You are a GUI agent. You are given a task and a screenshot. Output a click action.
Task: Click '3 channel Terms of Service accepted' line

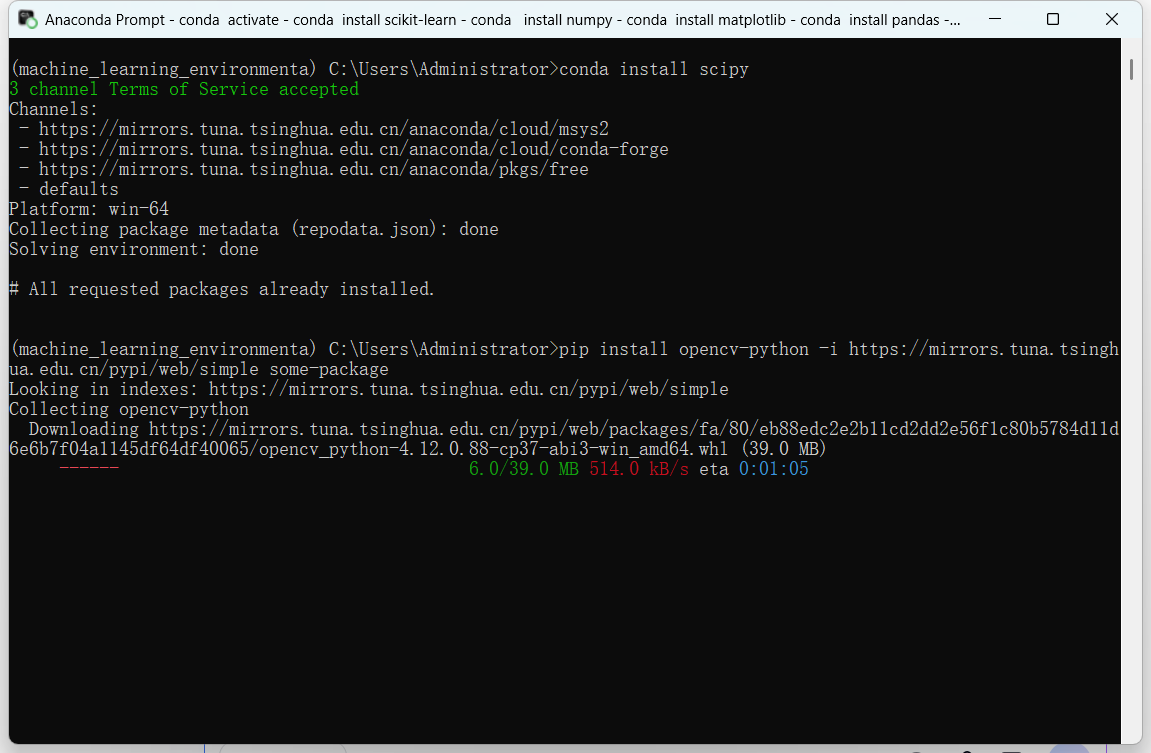(184, 89)
